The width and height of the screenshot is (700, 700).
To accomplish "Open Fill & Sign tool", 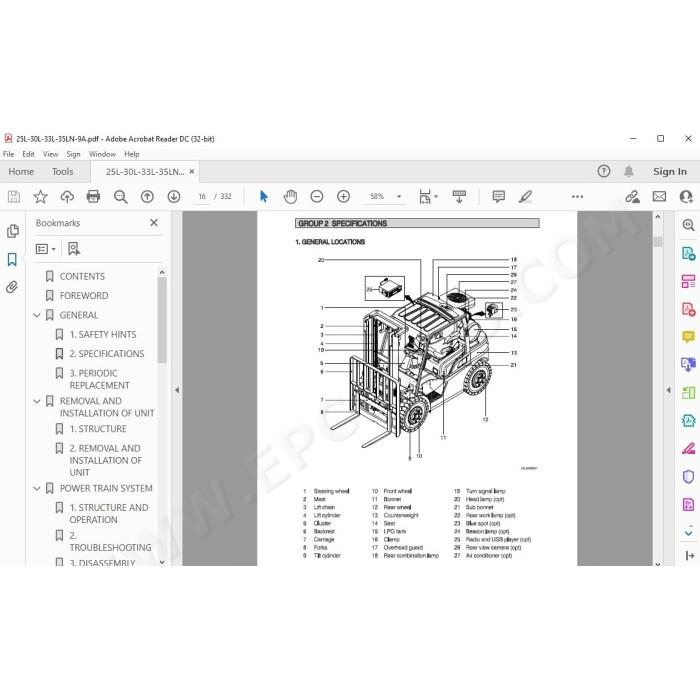I will click(x=688, y=448).
